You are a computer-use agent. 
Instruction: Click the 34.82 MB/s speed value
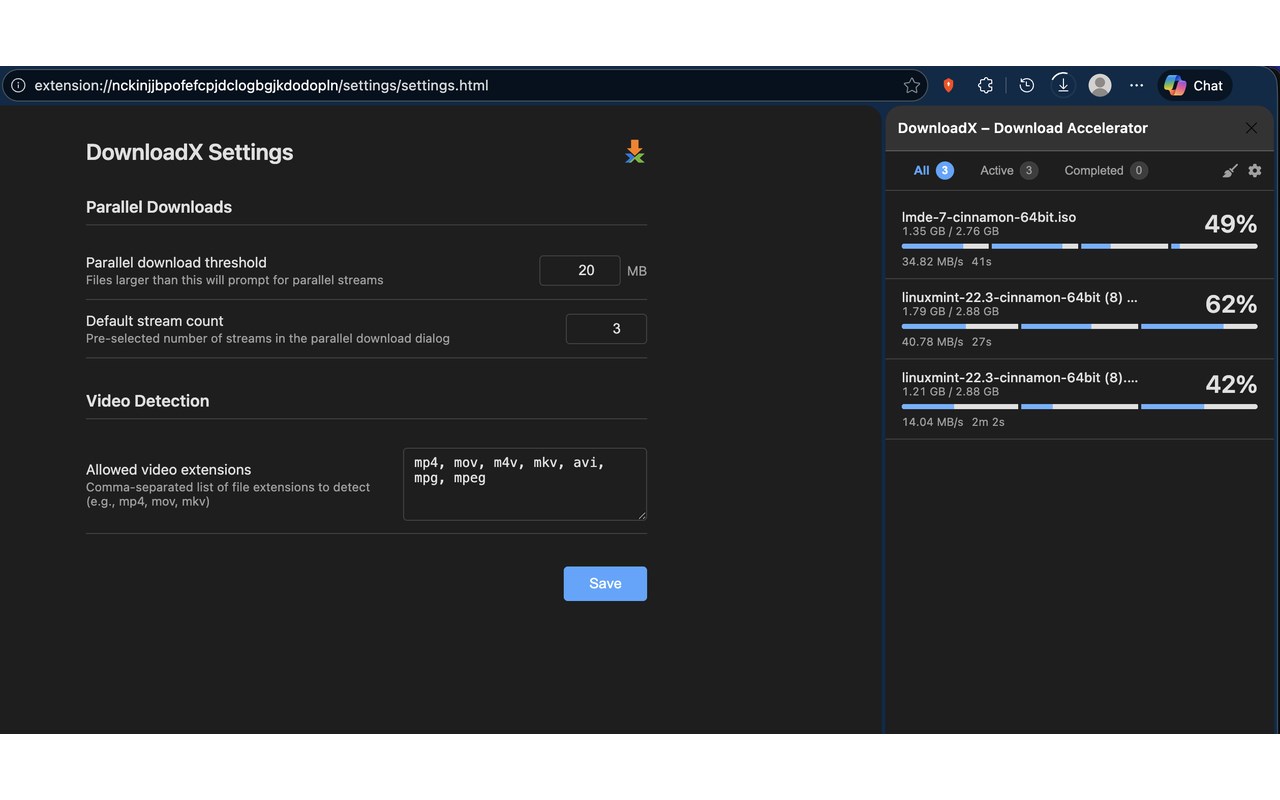(x=933, y=262)
